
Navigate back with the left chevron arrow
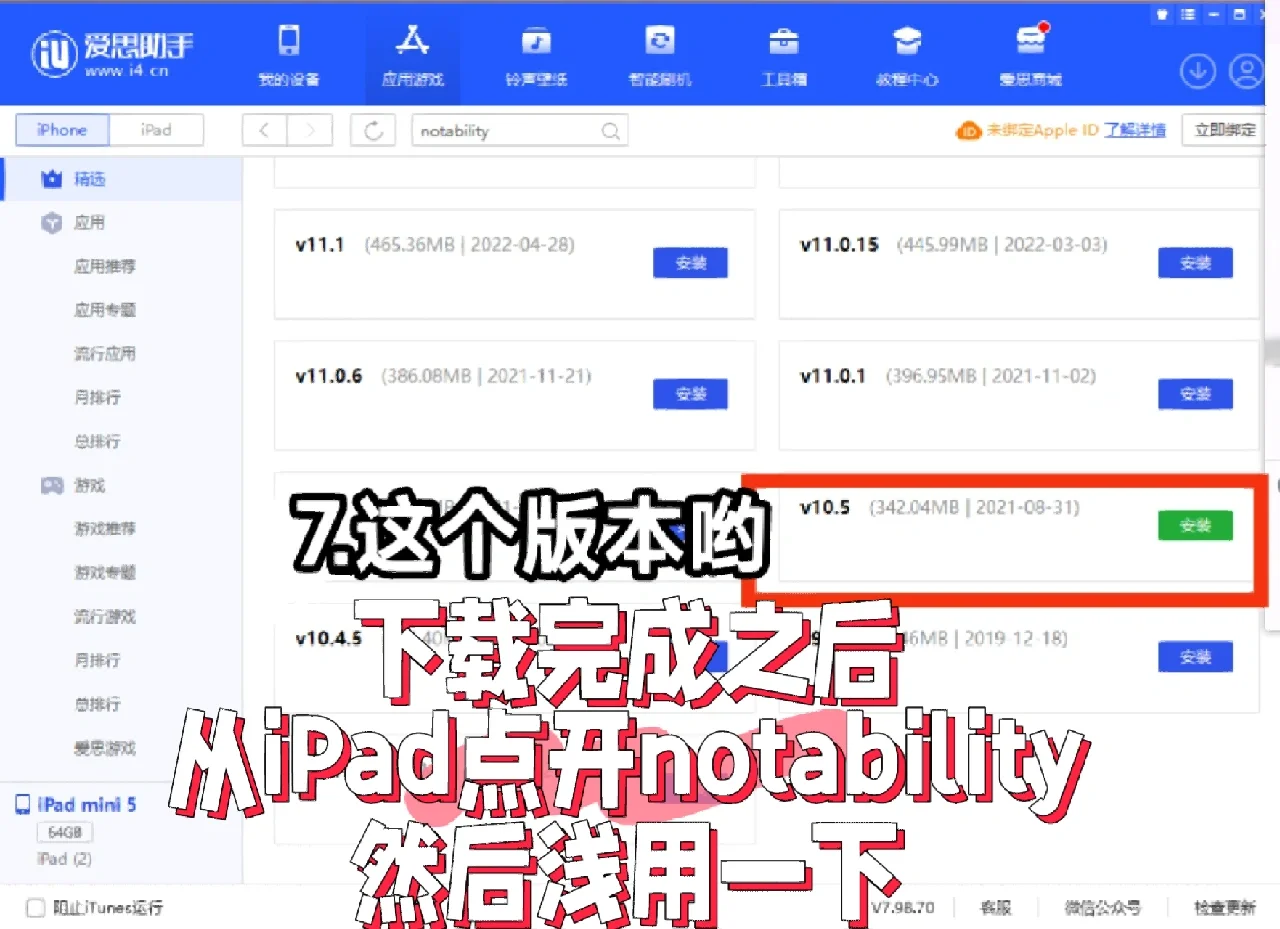pyautogui.click(x=263, y=129)
